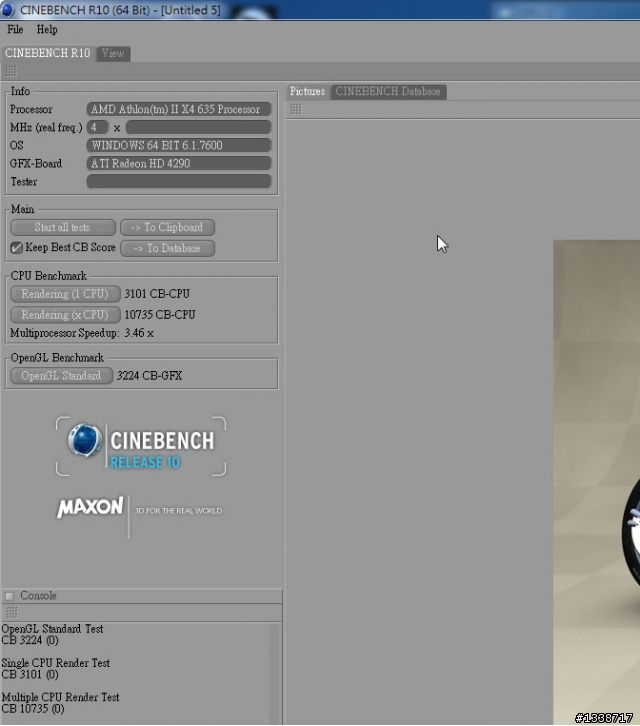Click the rendered picture preview
The height and width of the screenshot is (726, 640).
coord(596,482)
